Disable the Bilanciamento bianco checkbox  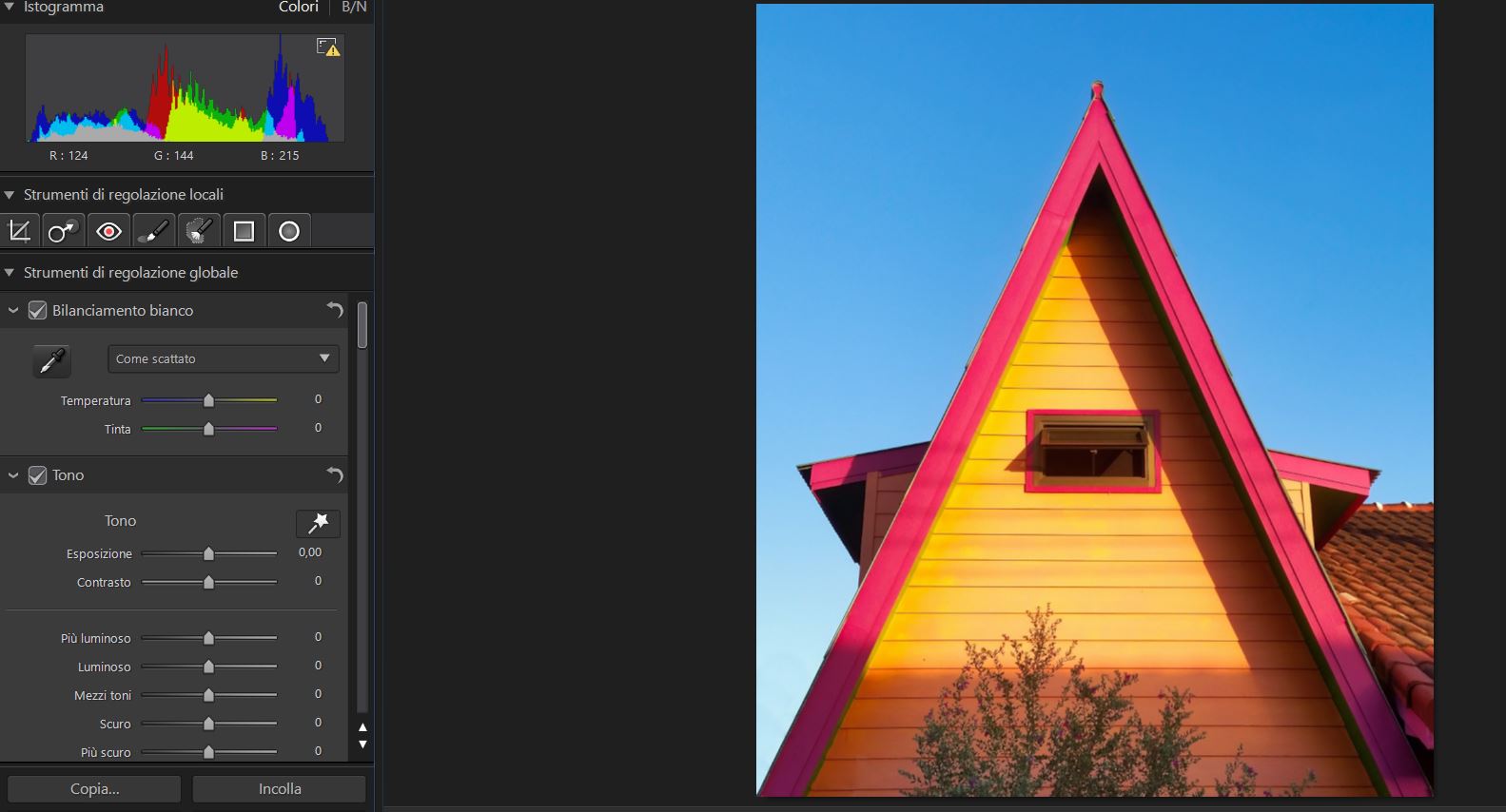click(x=38, y=311)
